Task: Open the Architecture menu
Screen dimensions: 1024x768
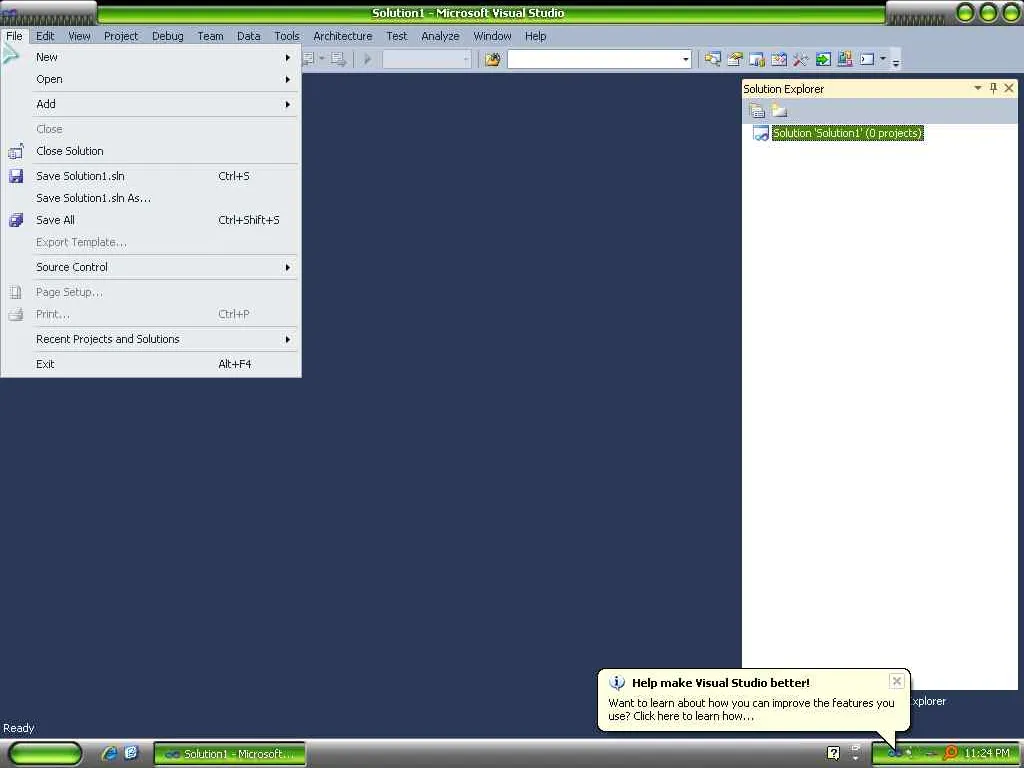Action: 343,36
